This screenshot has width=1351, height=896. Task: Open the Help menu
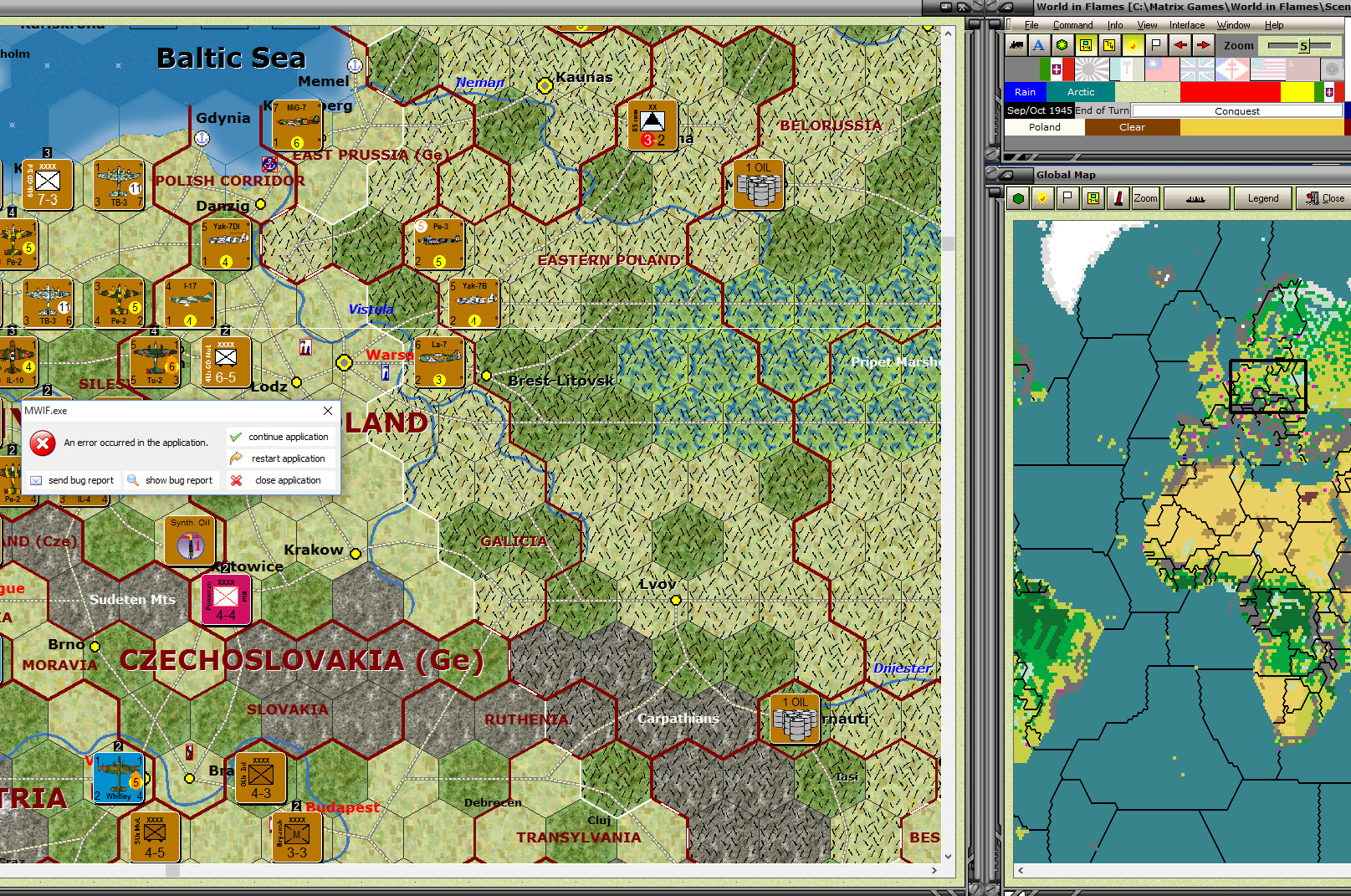point(1274,25)
